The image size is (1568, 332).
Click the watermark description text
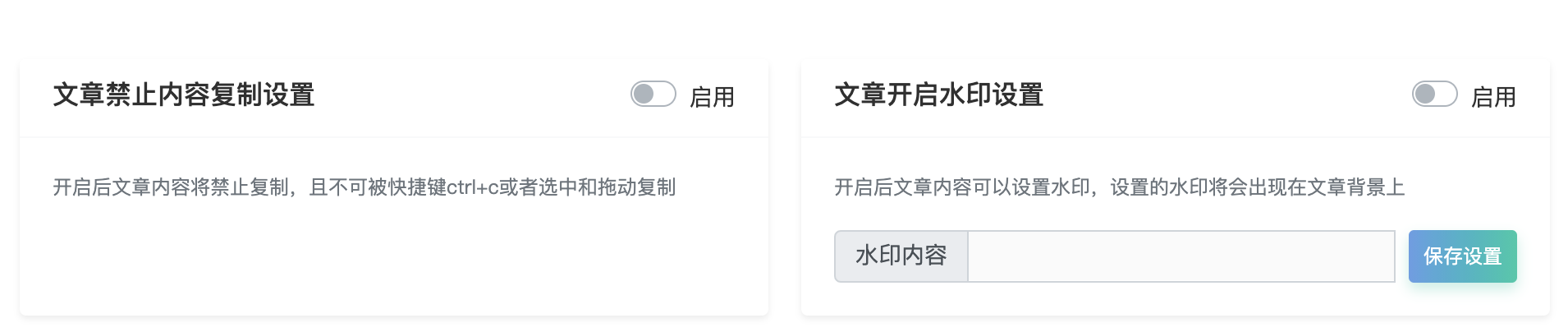click(1119, 187)
